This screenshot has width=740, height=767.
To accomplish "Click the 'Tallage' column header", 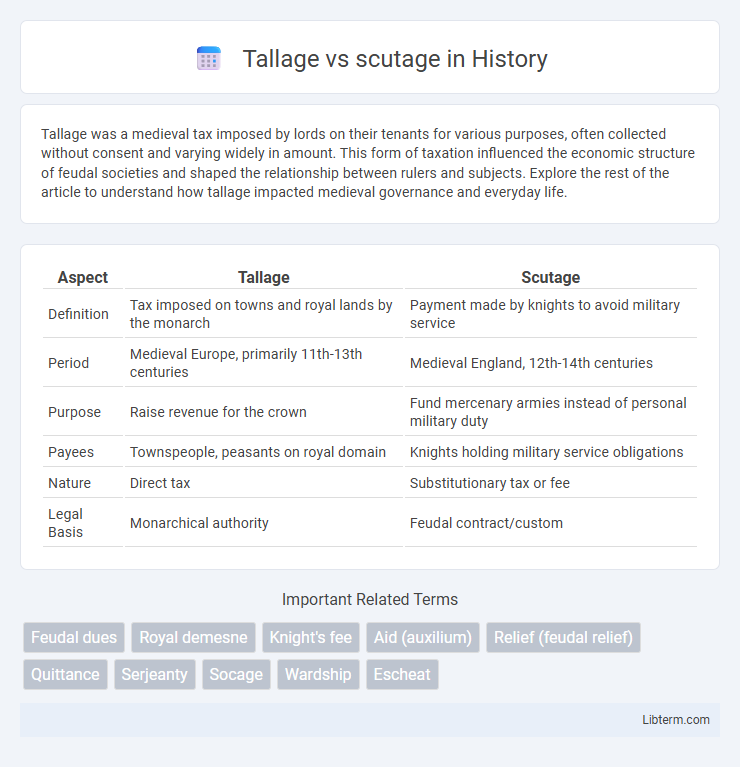I will (264, 277).
